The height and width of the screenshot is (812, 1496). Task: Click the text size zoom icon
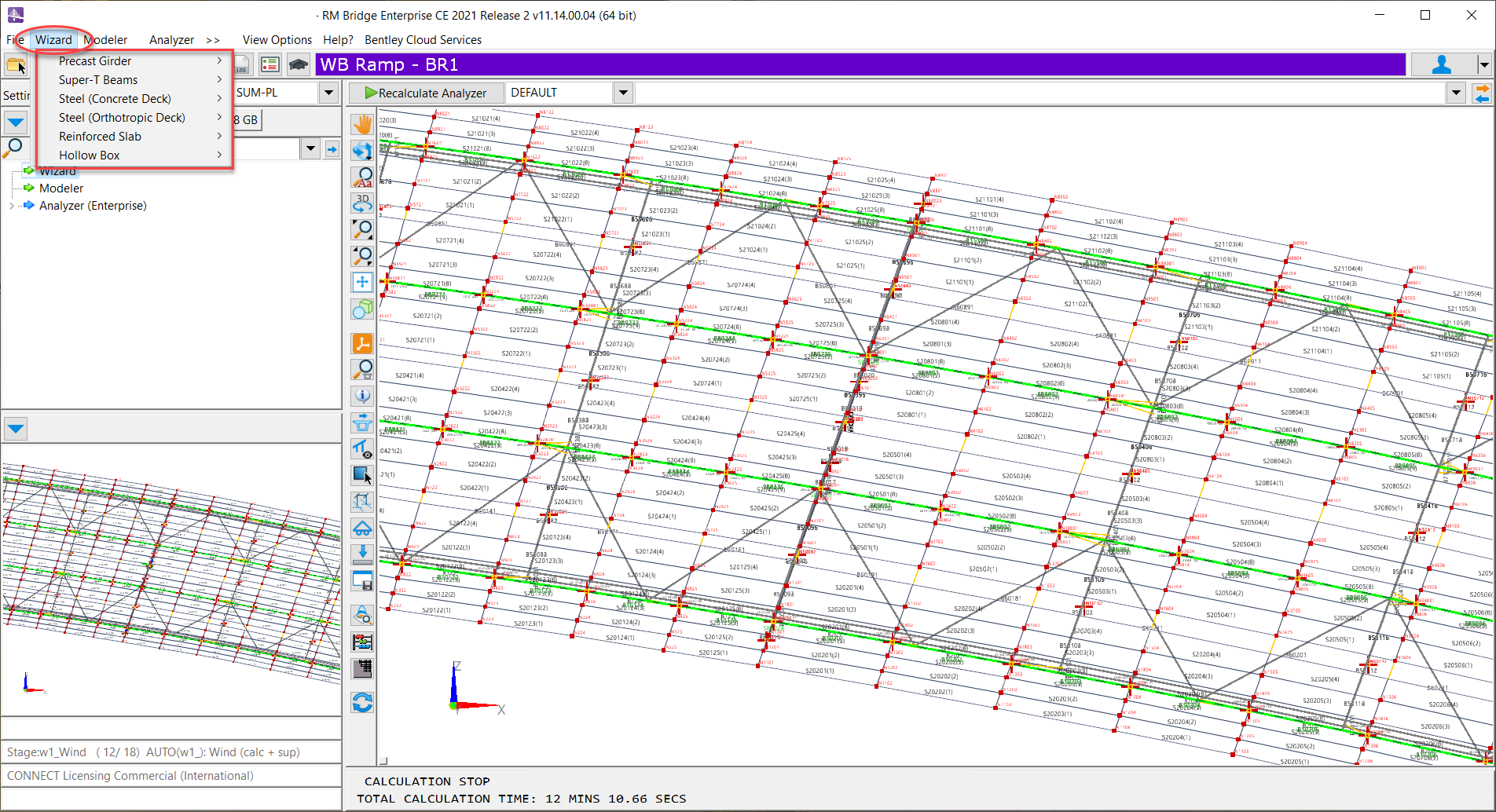tap(362, 177)
